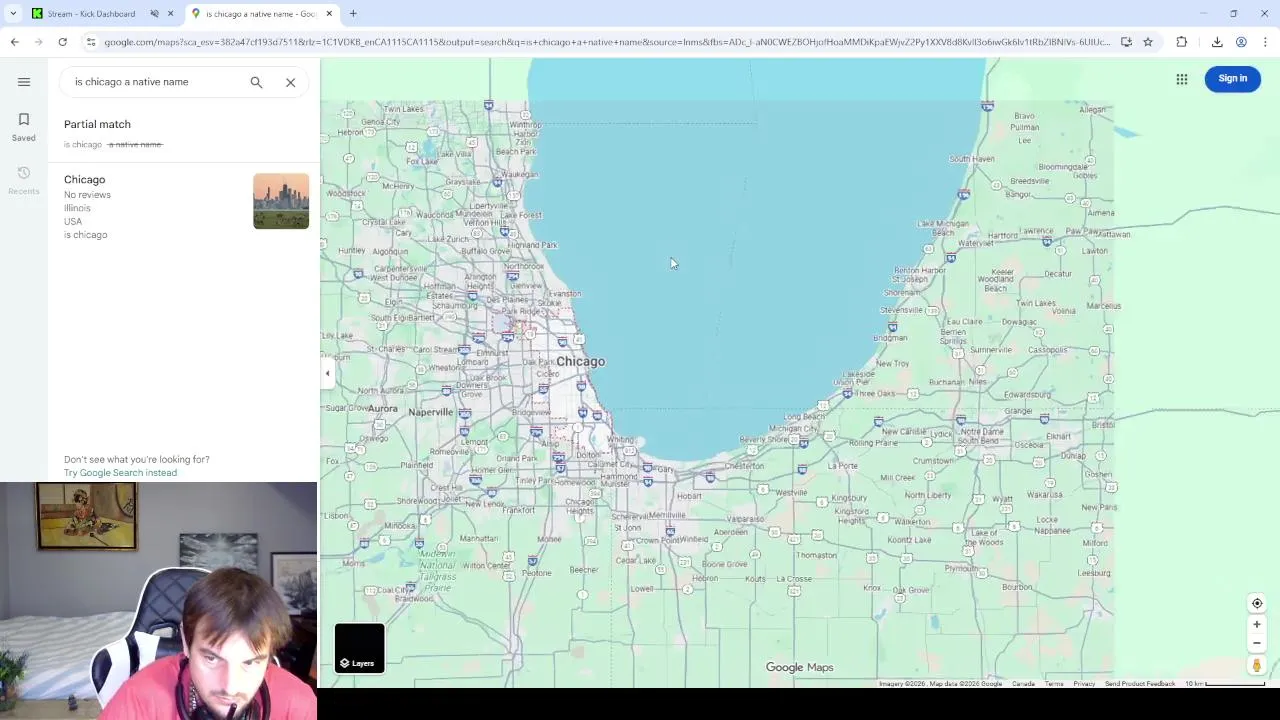This screenshot has height=720, width=1280.
Task: Open the Google Maps hamburger menu
Action: 24,82
